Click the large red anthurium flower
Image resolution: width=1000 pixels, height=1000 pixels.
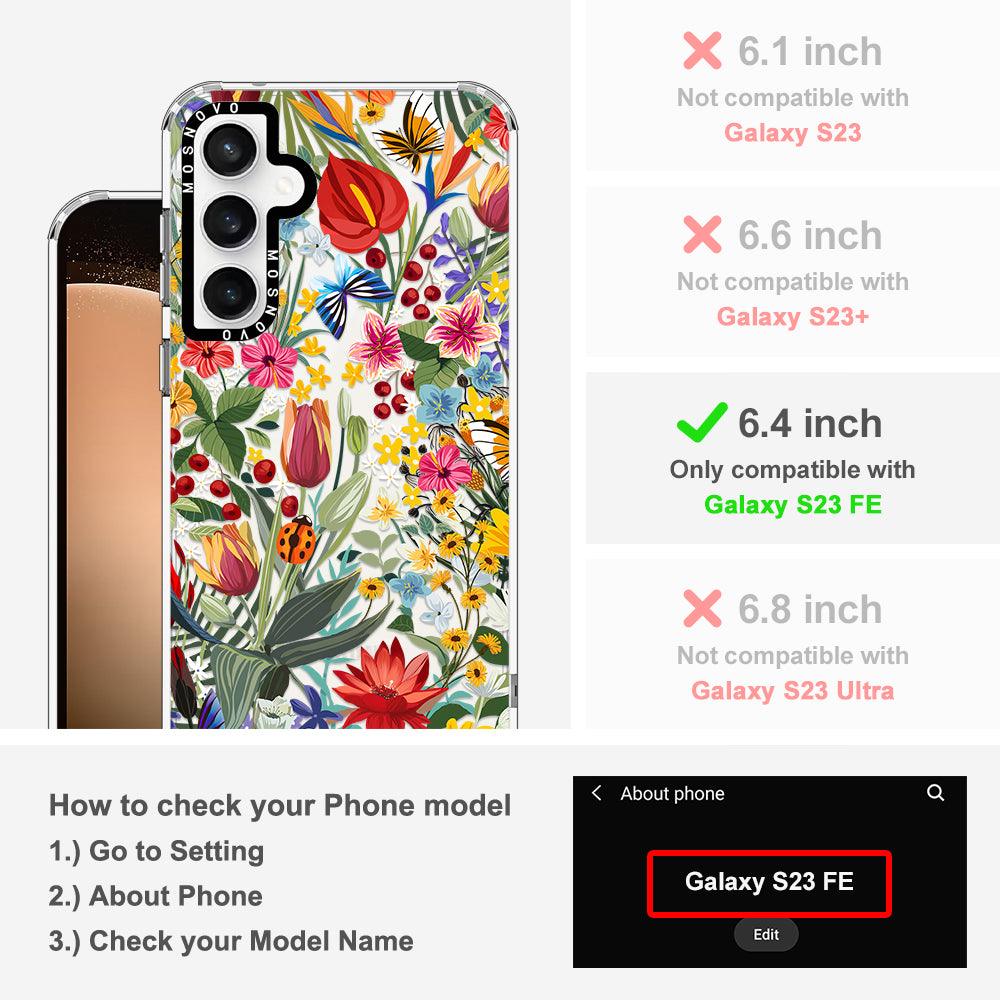coord(360,201)
